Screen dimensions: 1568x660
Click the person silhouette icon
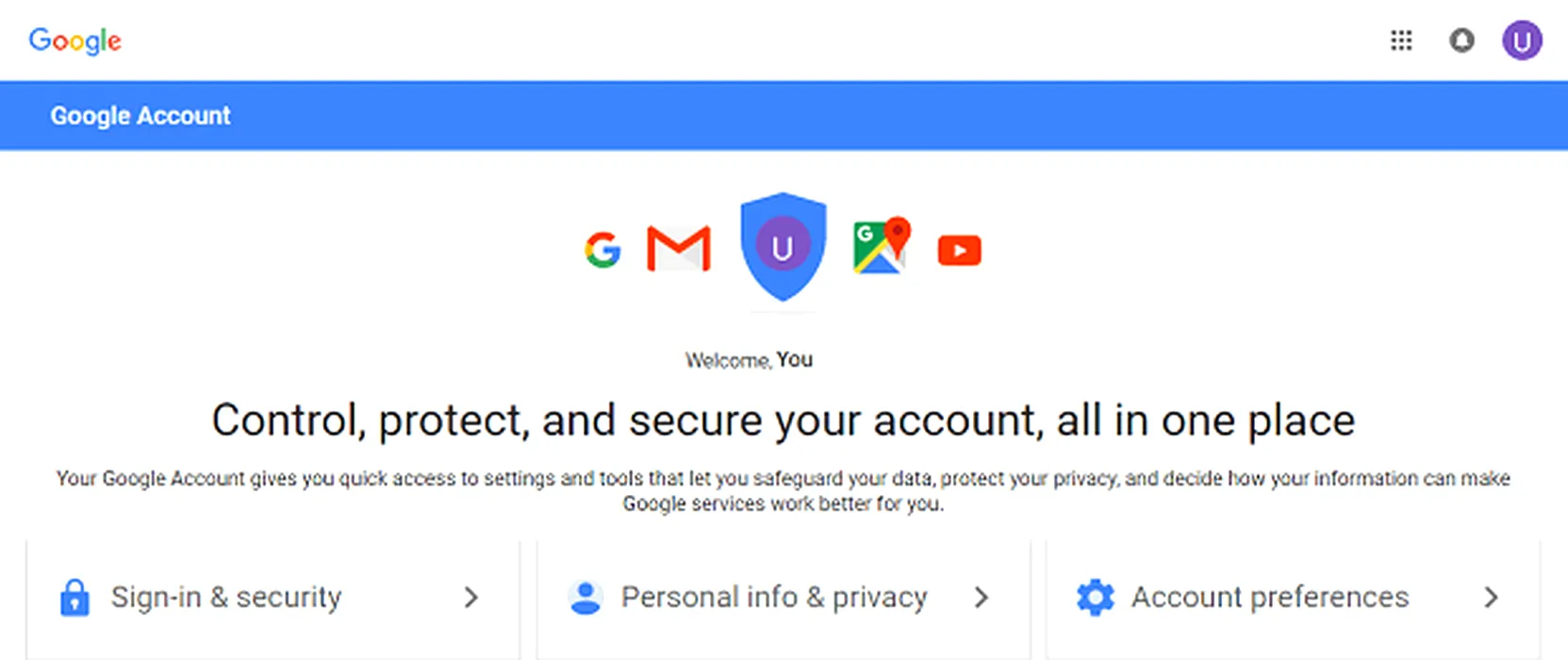pyautogui.click(x=586, y=598)
